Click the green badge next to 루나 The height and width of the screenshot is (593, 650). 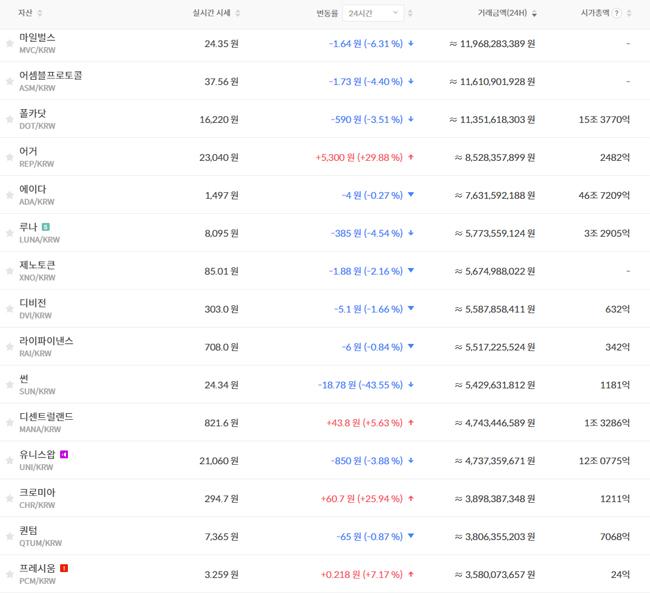[x=45, y=227]
